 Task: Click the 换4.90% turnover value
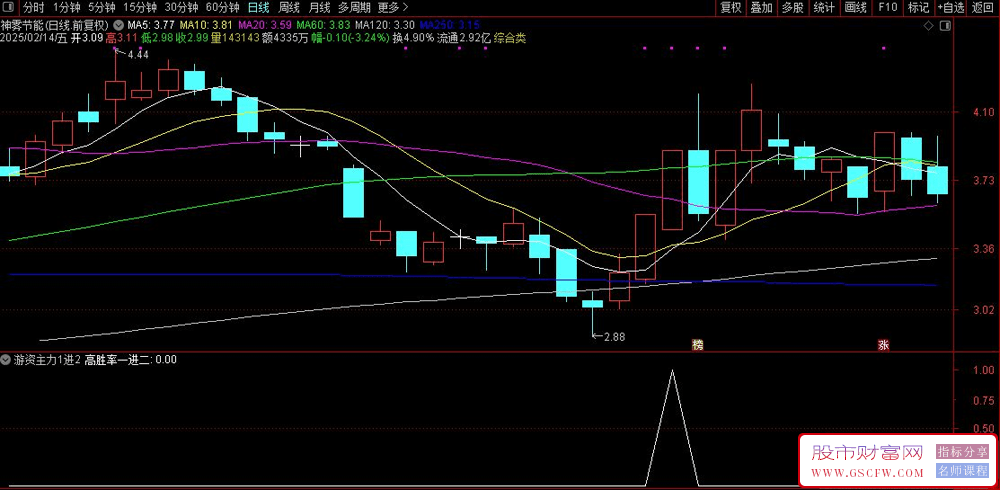[414, 38]
